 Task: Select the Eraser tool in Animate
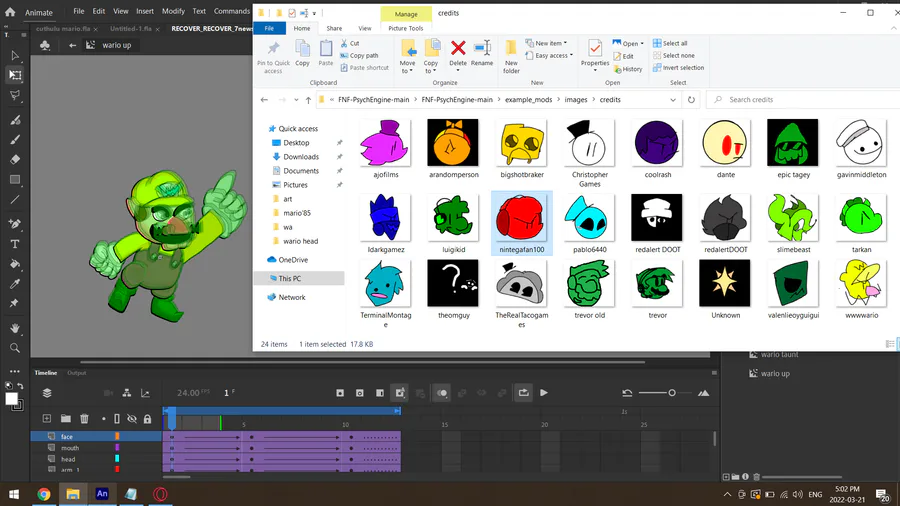click(x=15, y=159)
